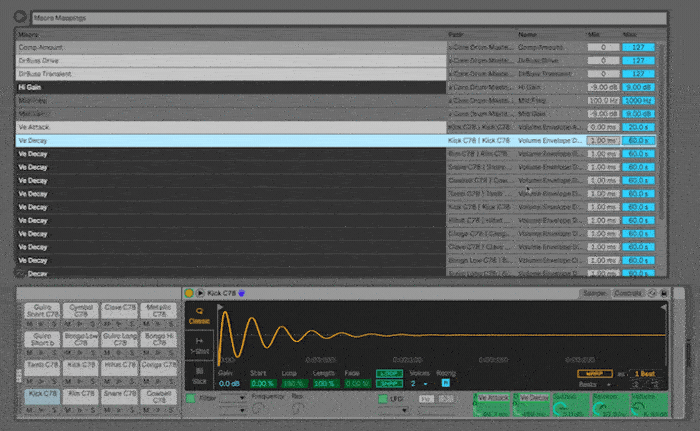This screenshot has height=431, width=700.
Task: Preview the Rim C78 pad
Action: pos(81,410)
